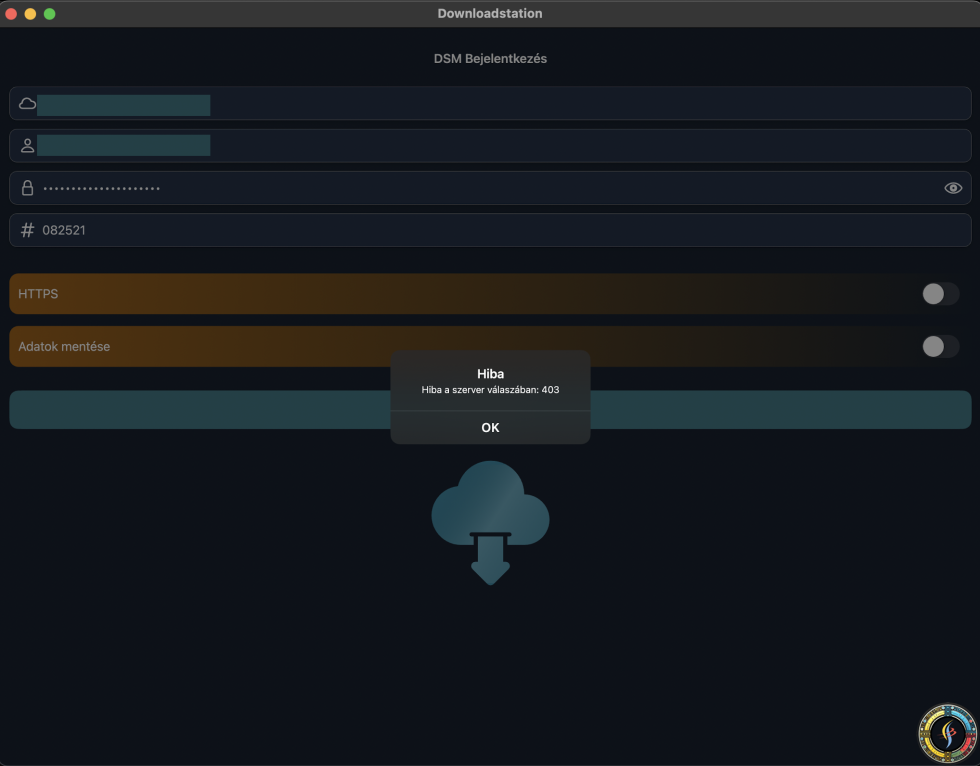Click the Adatok mentése label text
This screenshot has width=980, height=766.
coord(64,346)
